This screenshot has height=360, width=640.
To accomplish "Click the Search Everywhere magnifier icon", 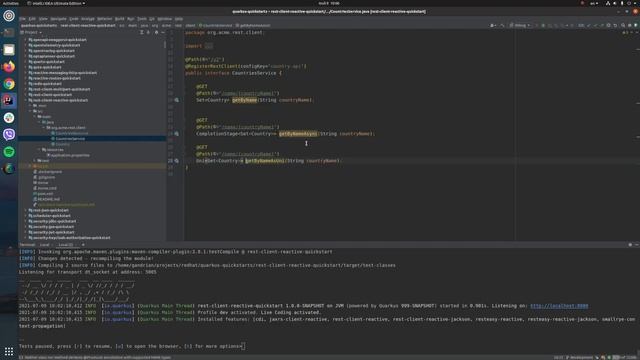I will pyautogui.click(x=623, y=25).
